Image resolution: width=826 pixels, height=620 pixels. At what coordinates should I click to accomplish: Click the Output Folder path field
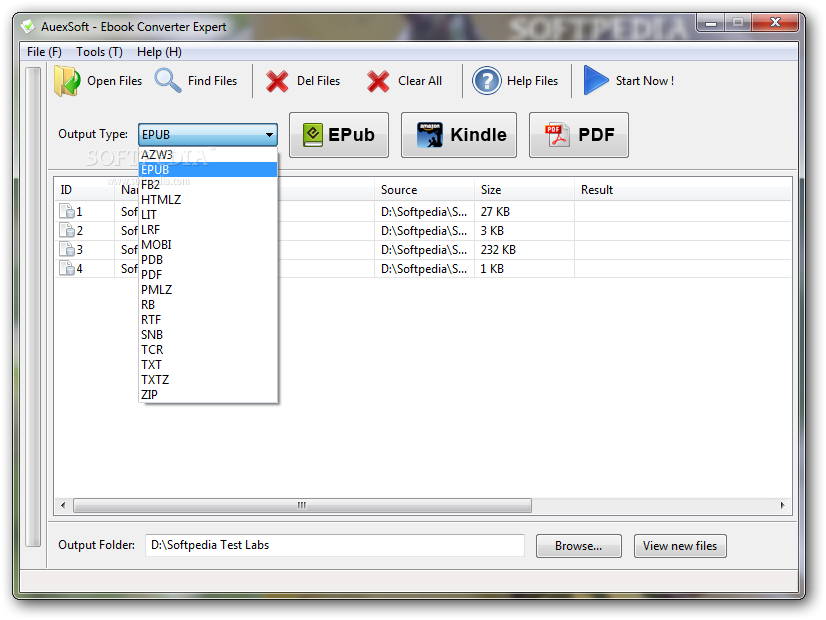point(335,545)
